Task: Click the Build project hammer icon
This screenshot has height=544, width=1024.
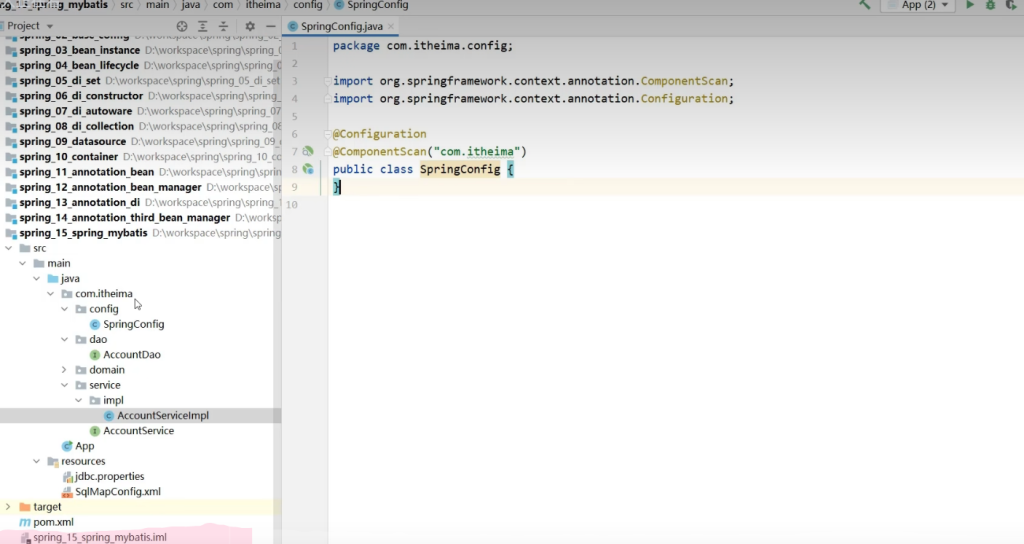Action: pos(865,5)
